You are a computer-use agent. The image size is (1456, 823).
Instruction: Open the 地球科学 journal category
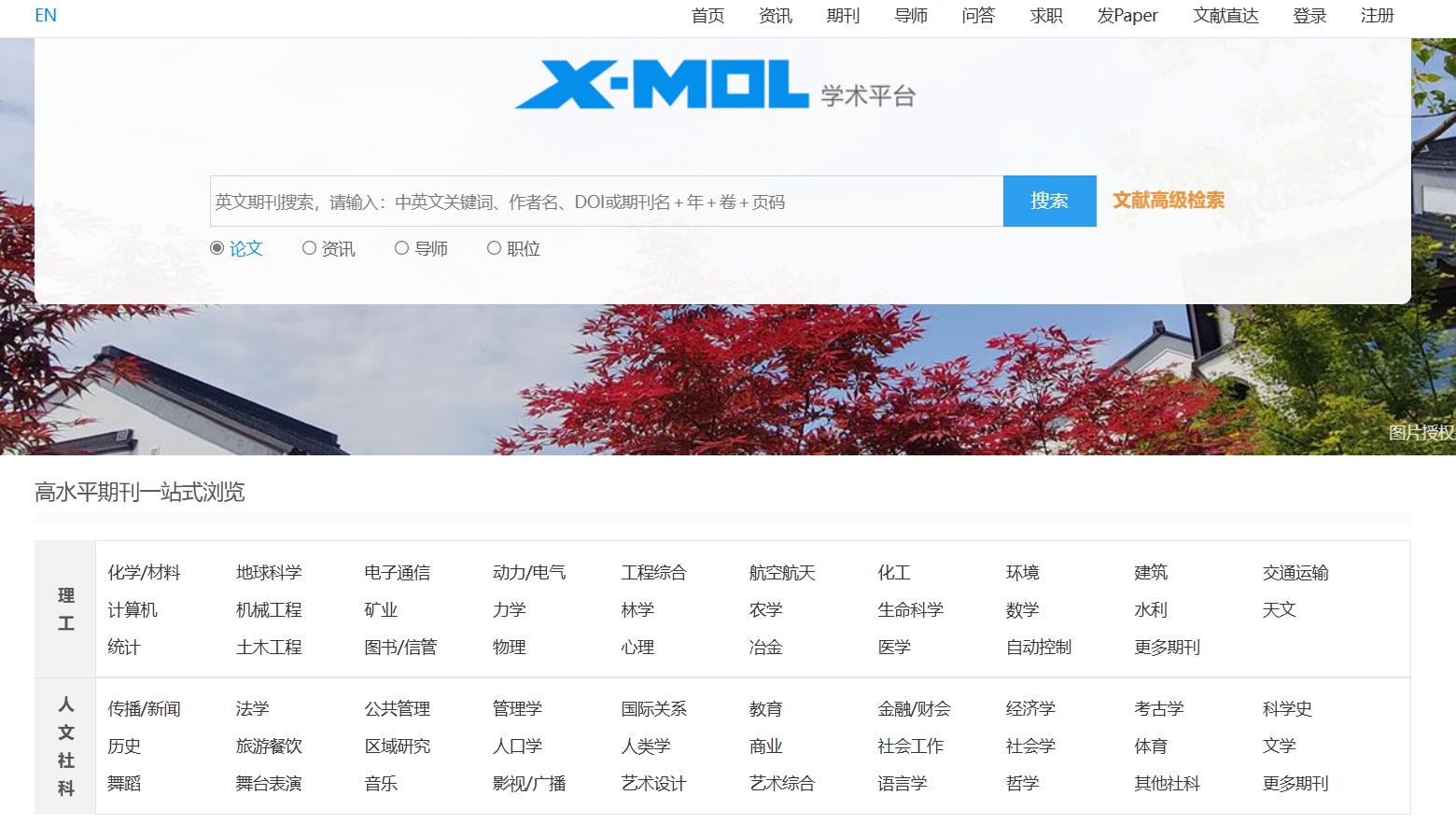coord(269,573)
